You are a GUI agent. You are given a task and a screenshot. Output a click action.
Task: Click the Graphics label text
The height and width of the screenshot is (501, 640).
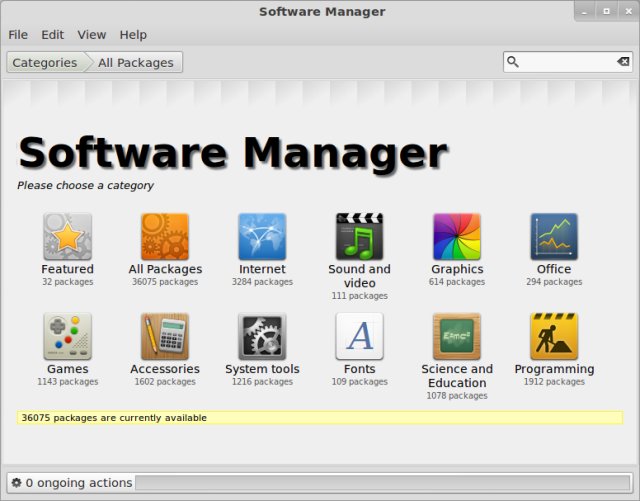tap(457, 269)
